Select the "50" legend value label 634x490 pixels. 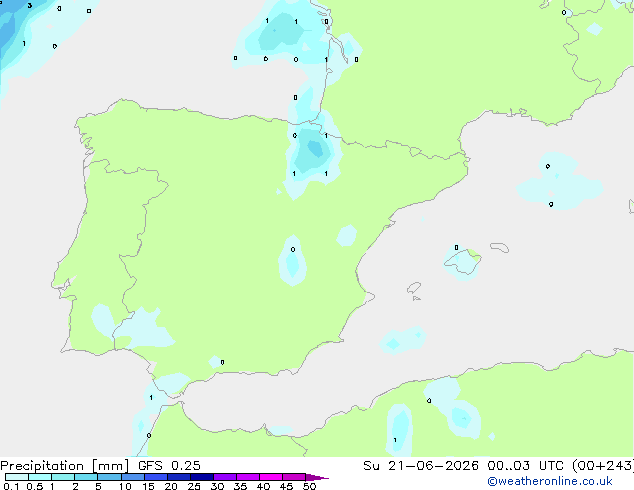pyautogui.click(x=309, y=486)
